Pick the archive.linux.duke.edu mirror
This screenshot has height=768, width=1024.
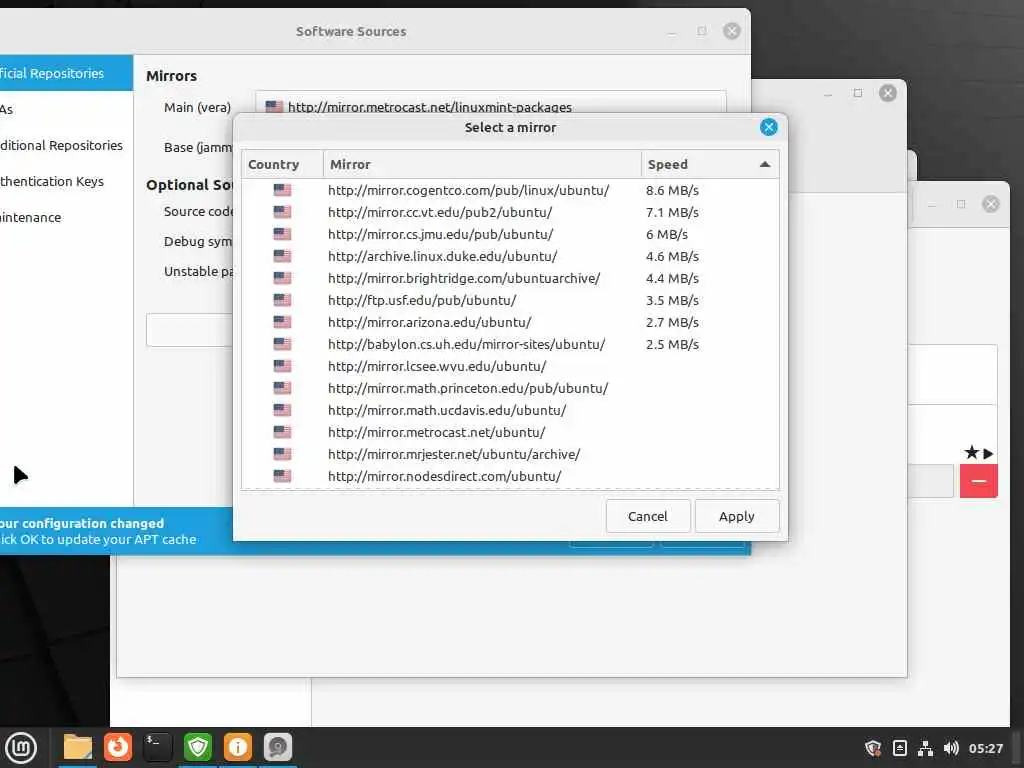(x=510, y=256)
